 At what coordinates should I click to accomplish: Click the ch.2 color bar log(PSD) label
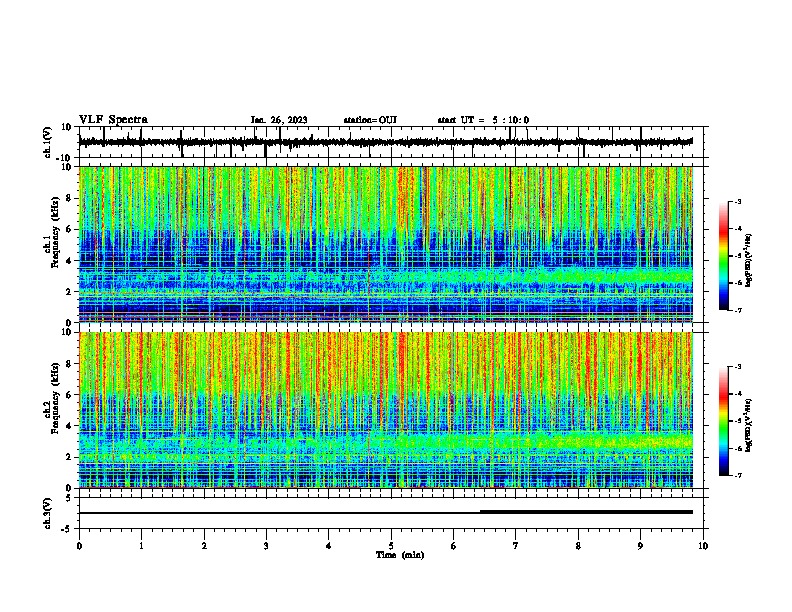click(x=749, y=426)
